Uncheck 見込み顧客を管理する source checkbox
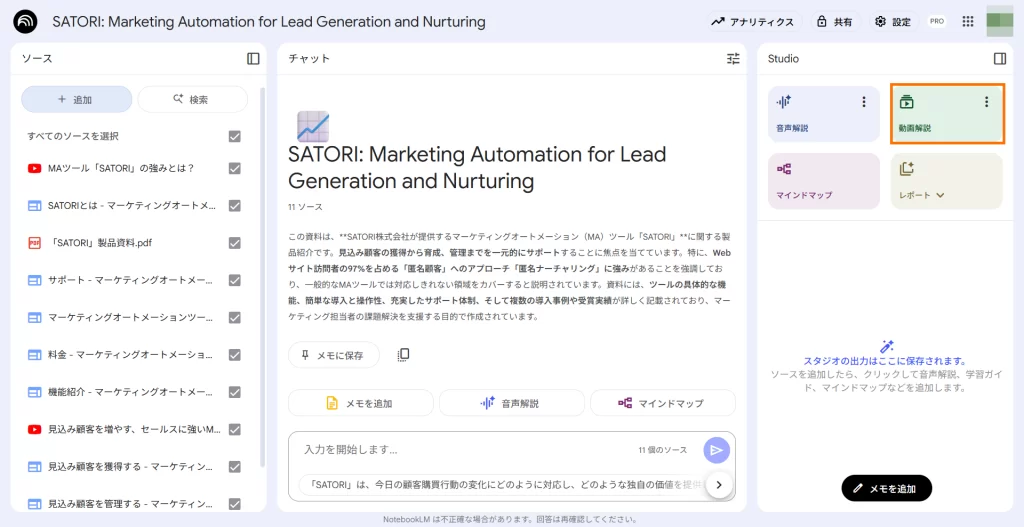Screen dimensions: 1024x527 tap(234, 504)
